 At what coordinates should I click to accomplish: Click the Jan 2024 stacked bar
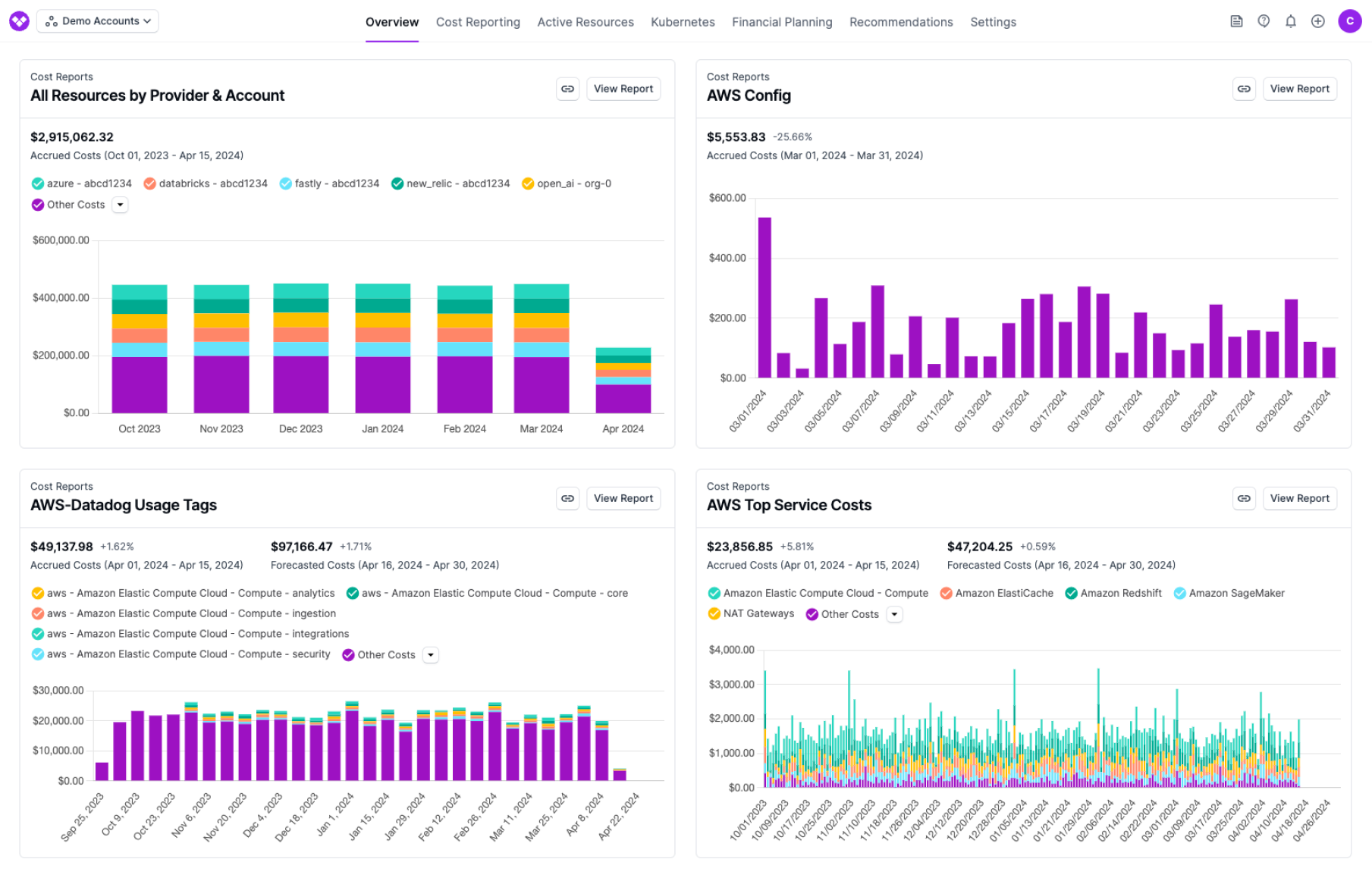(383, 348)
